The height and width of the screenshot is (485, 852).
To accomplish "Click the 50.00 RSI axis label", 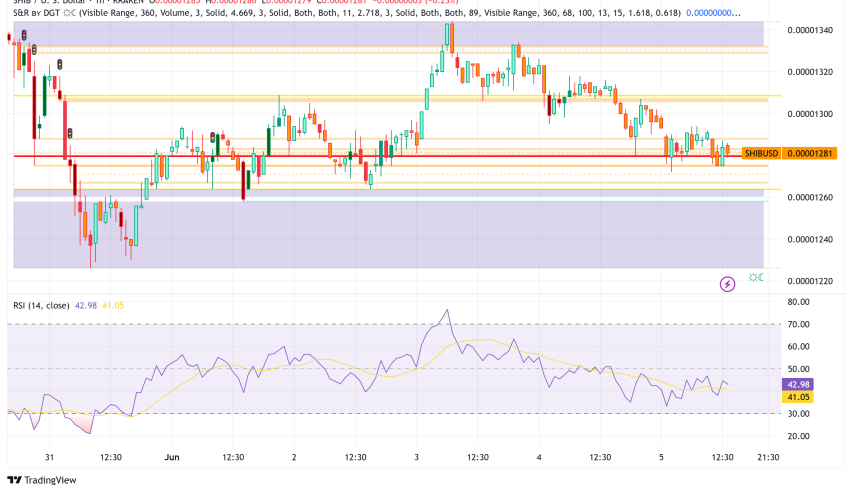I will [x=798, y=369].
